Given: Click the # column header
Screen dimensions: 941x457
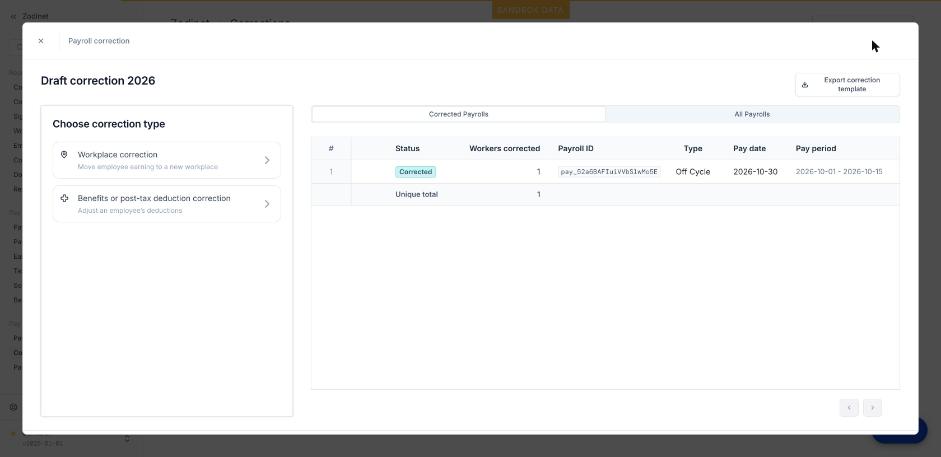Looking at the screenshot, I should pos(331,148).
